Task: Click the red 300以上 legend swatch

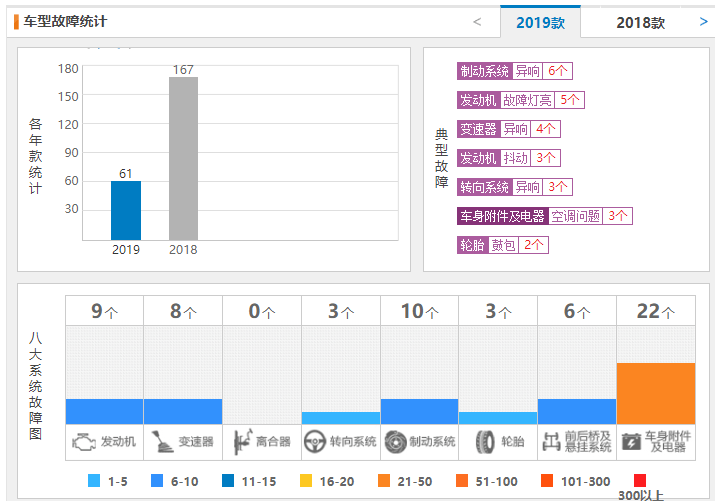Action: pos(640,480)
